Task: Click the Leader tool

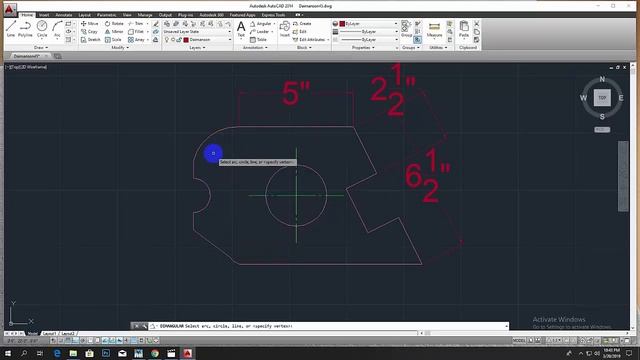Action: pyautogui.click(x=260, y=31)
